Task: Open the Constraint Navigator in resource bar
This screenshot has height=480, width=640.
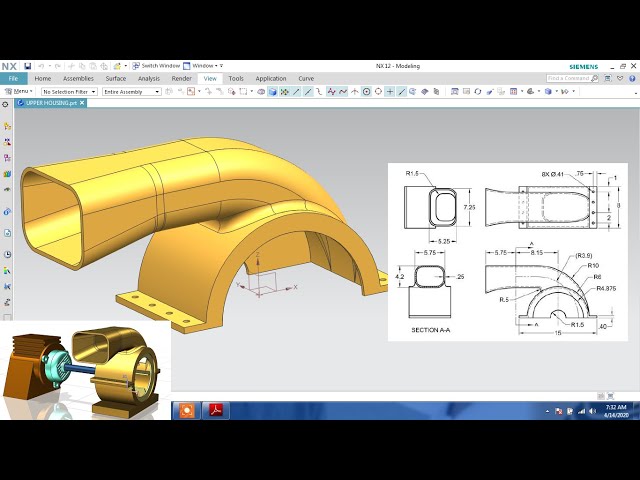Action: click(x=7, y=142)
